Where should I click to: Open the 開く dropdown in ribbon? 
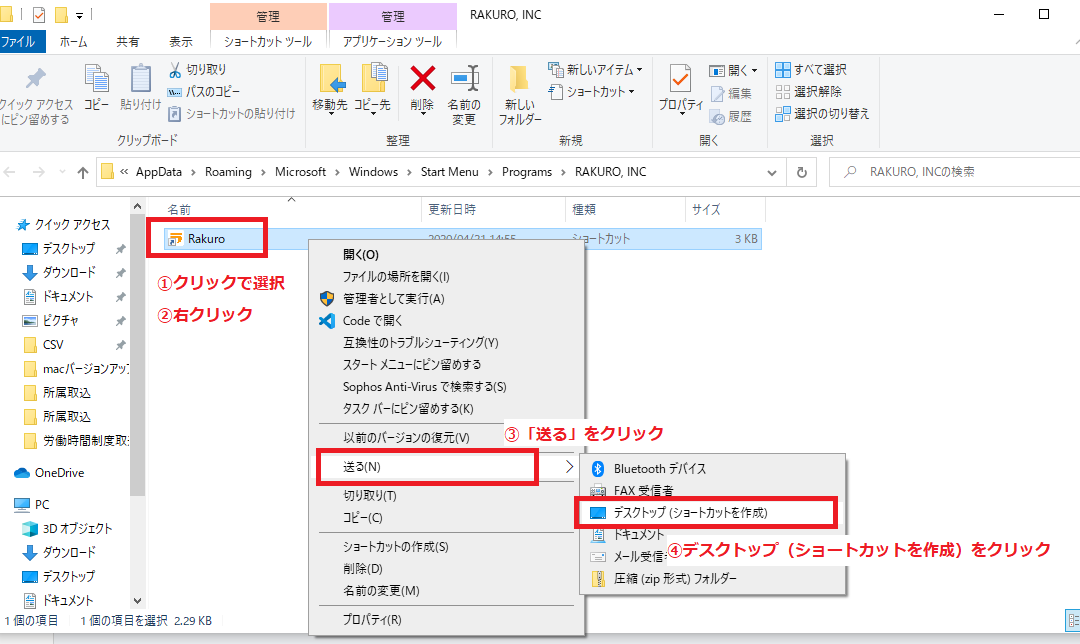734,70
